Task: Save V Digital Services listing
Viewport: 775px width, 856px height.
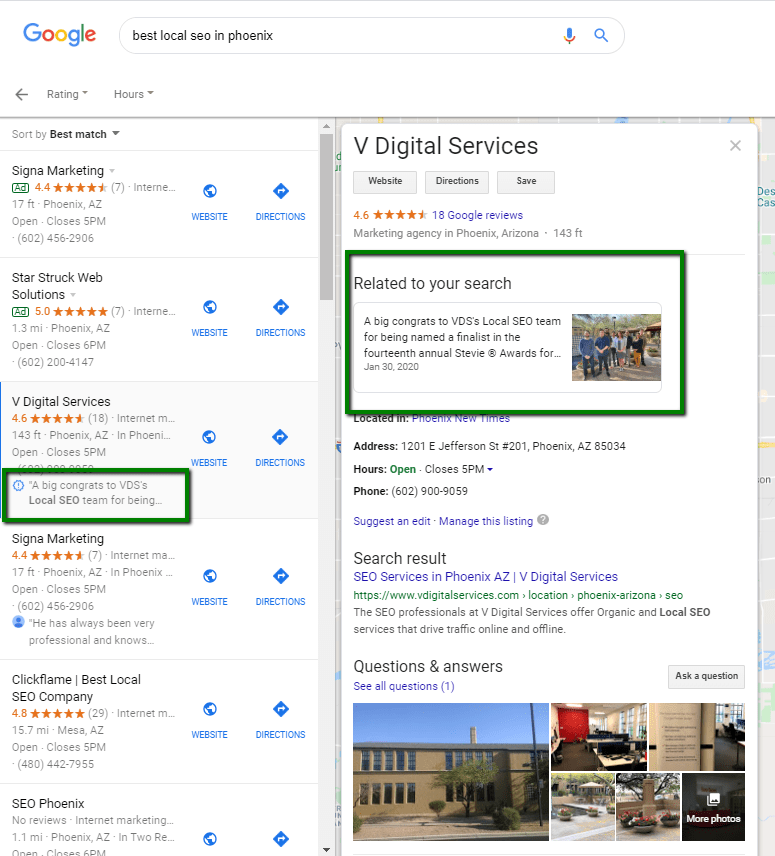Action: (x=526, y=182)
